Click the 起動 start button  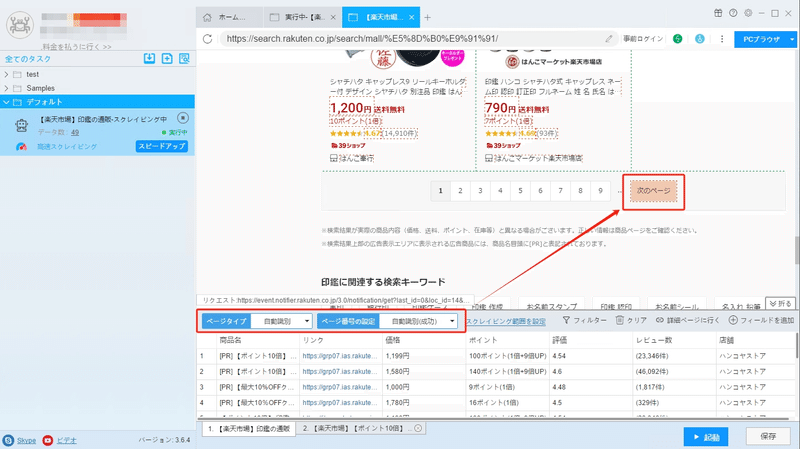pyautogui.click(x=706, y=437)
